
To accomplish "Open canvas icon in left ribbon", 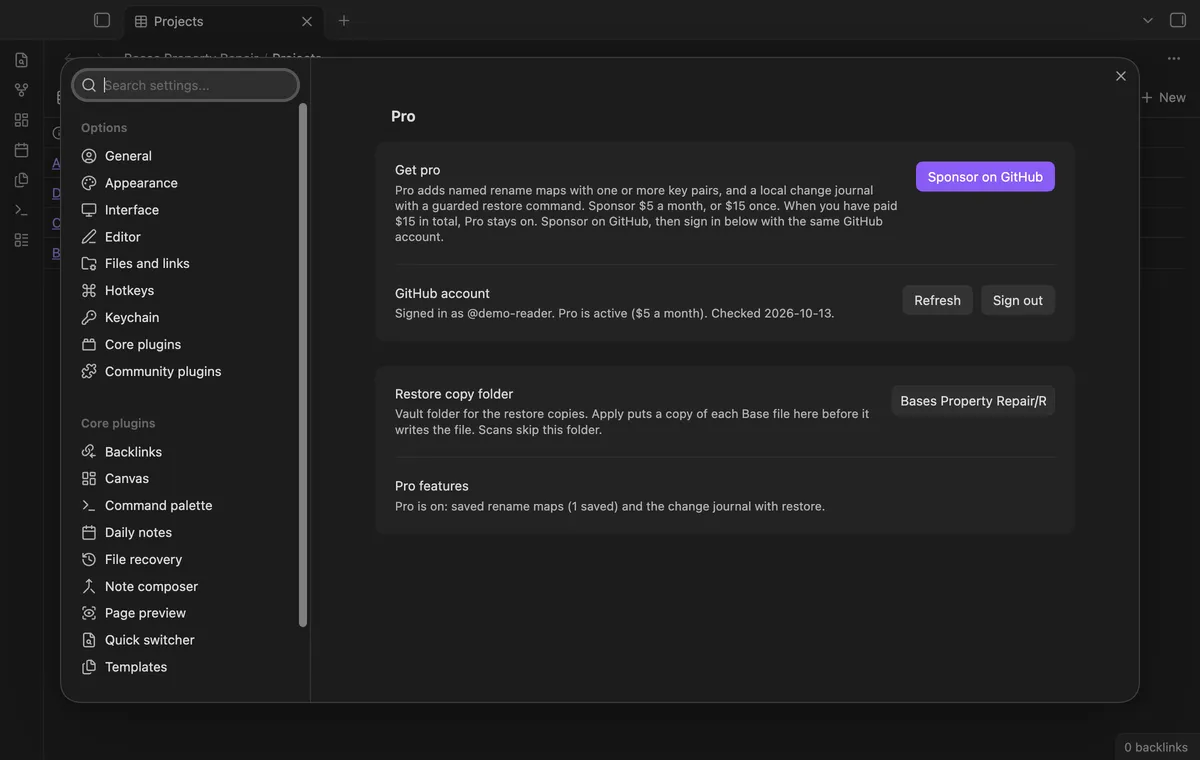I will [22, 120].
